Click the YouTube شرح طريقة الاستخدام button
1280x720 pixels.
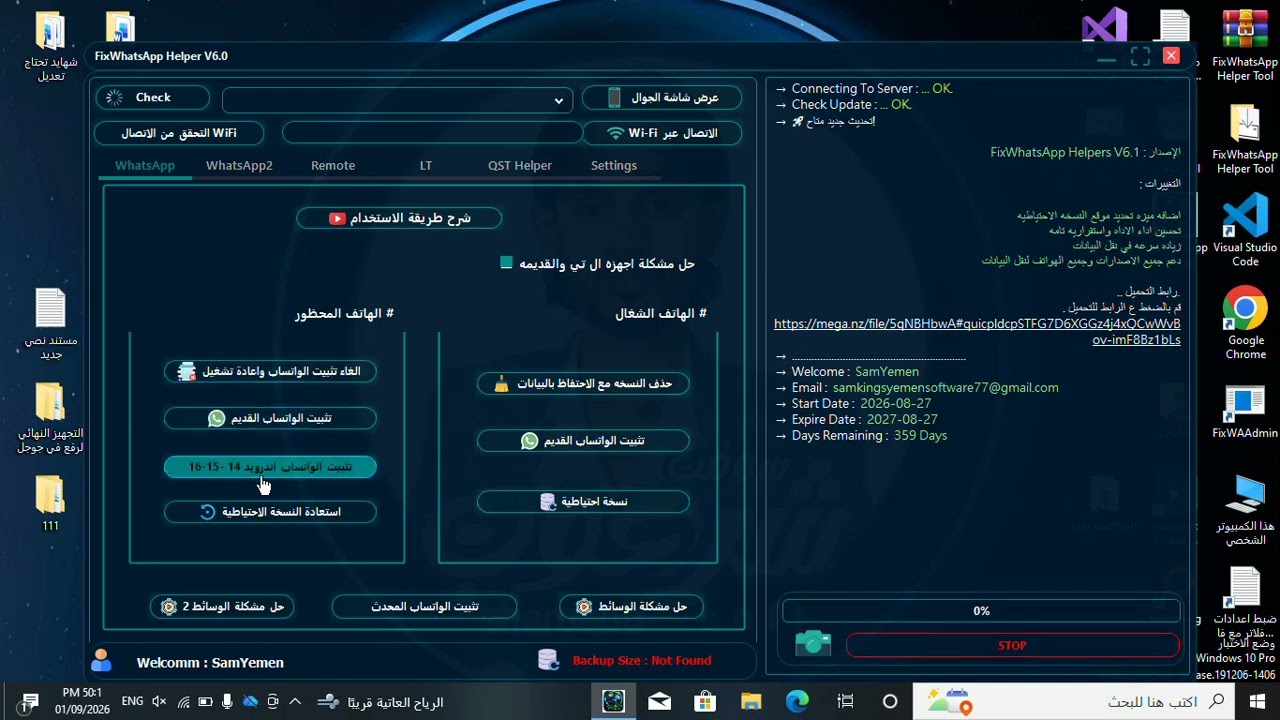(399, 218)
